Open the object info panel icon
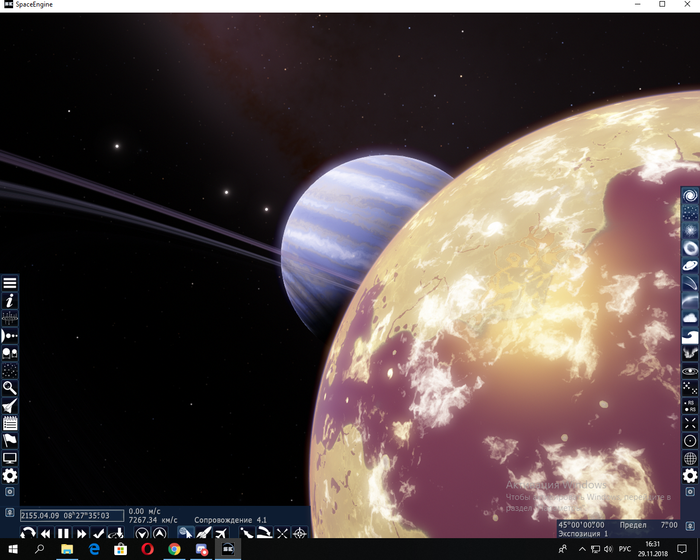This screenshot has height=560, width=700. [x=10, y=300]
